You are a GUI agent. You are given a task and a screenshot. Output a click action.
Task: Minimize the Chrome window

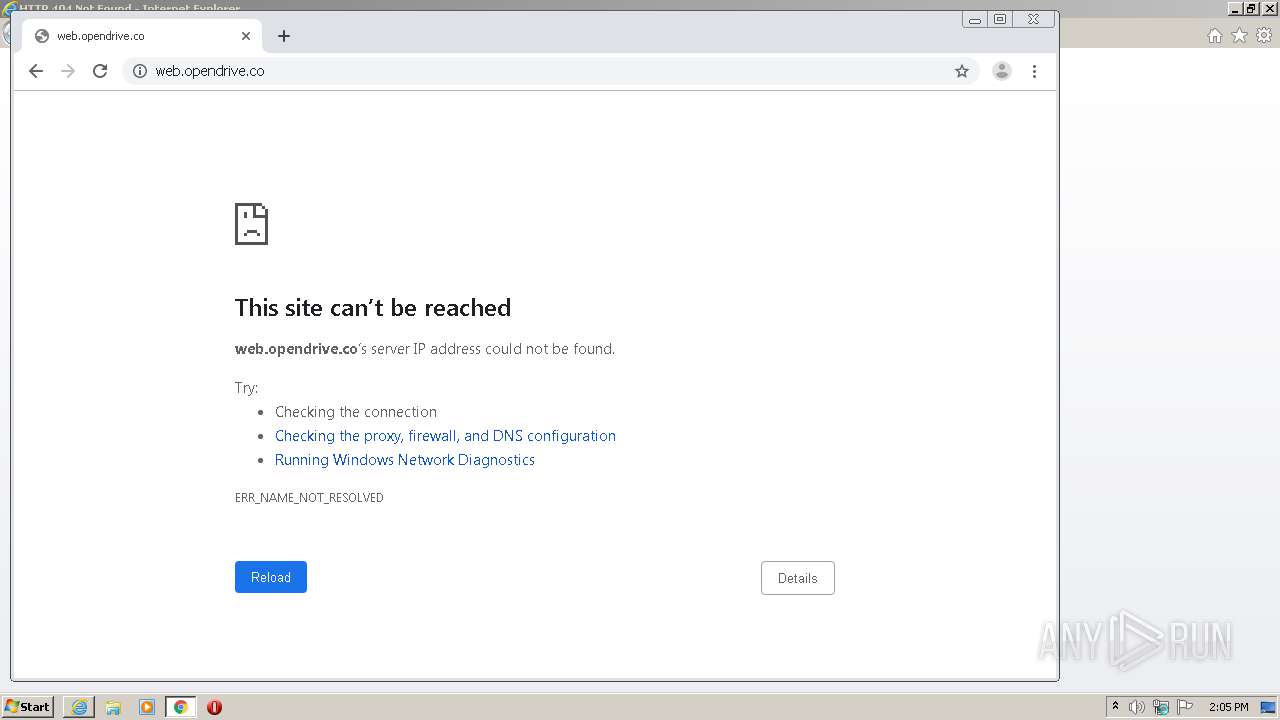[x=975, y=19]
